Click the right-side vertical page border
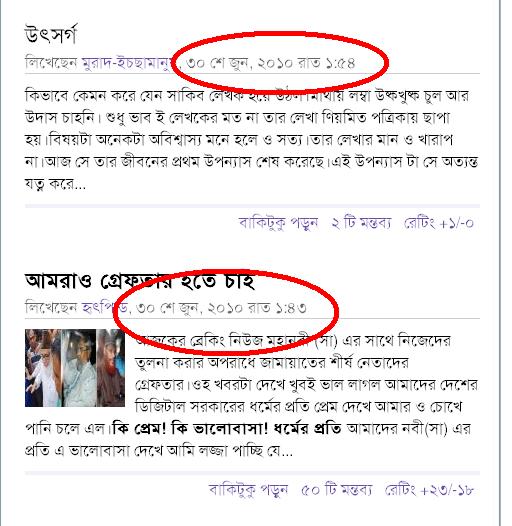The image size is (512, 526). point(500,263)
